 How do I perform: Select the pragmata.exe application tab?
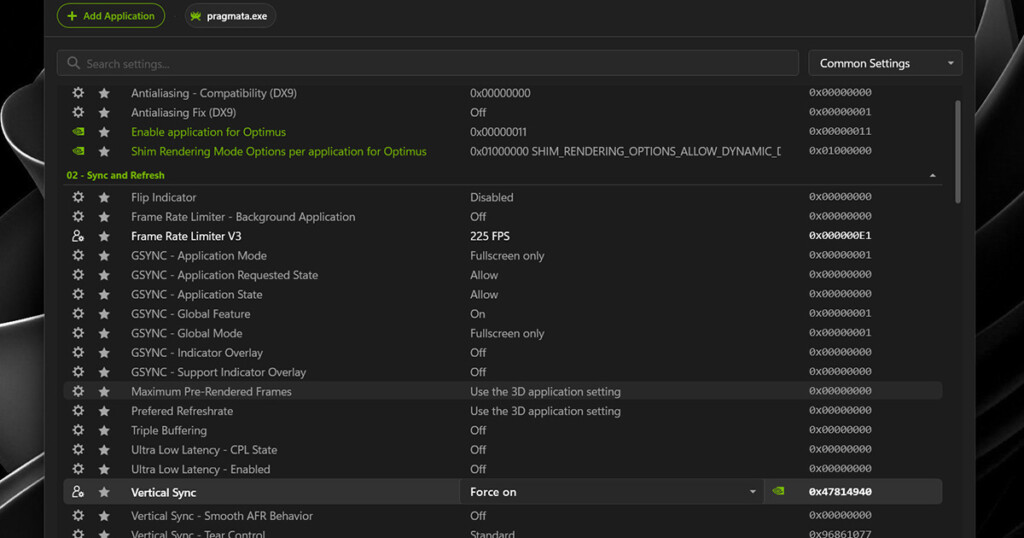pyautogui.click(x=230, y=16)
